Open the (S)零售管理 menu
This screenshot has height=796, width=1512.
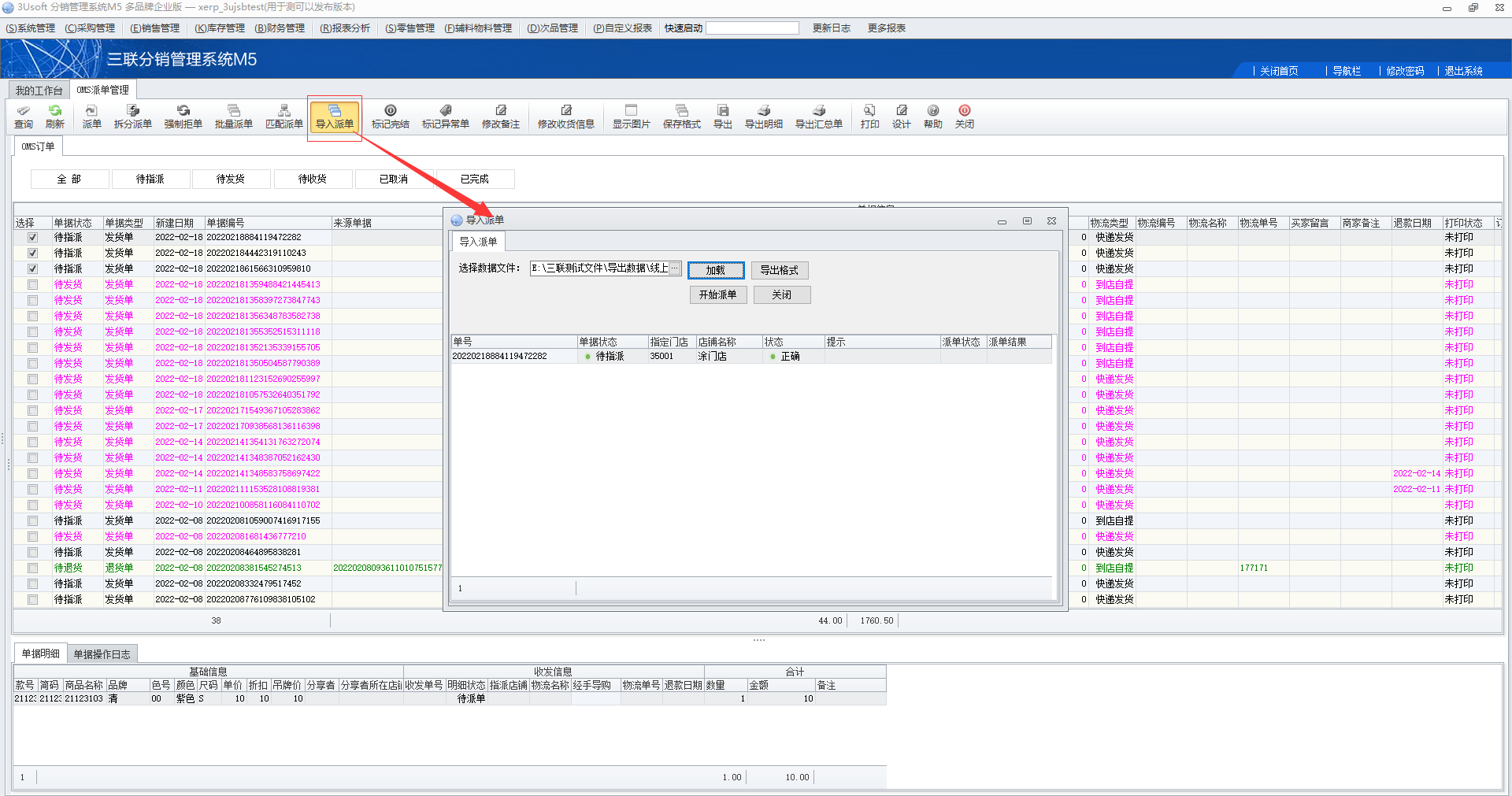pos(409,28)
